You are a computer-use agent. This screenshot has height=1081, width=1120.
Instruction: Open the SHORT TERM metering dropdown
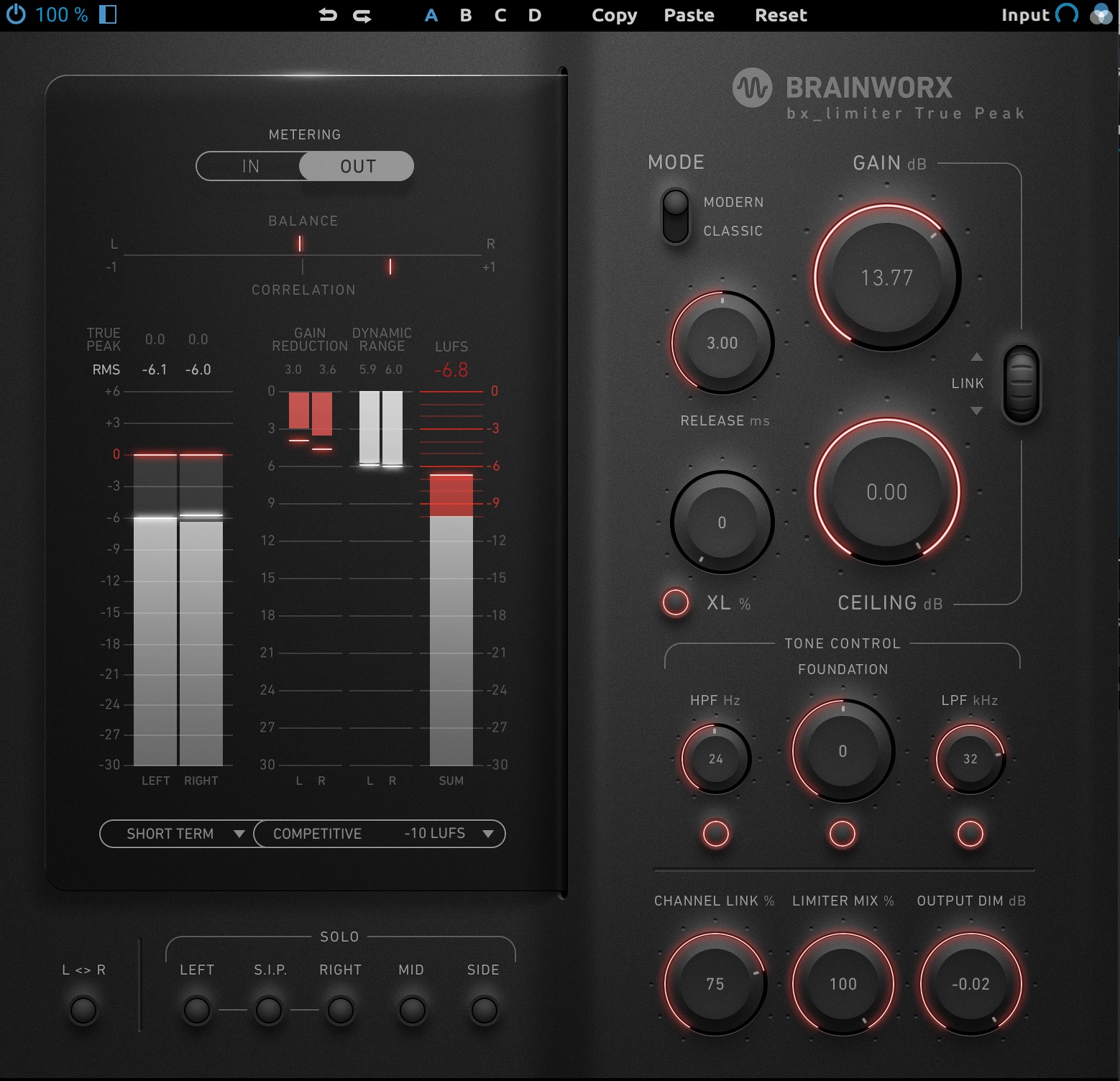pos(177,834)
